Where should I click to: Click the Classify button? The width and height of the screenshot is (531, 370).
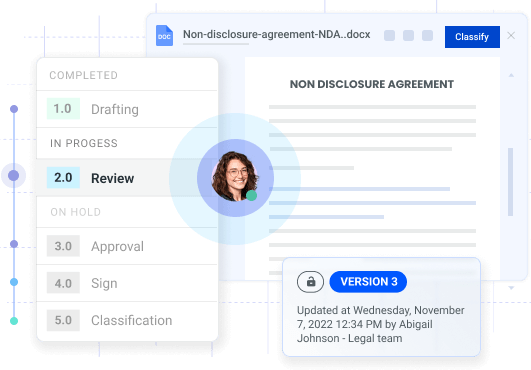tap(472, 37)
